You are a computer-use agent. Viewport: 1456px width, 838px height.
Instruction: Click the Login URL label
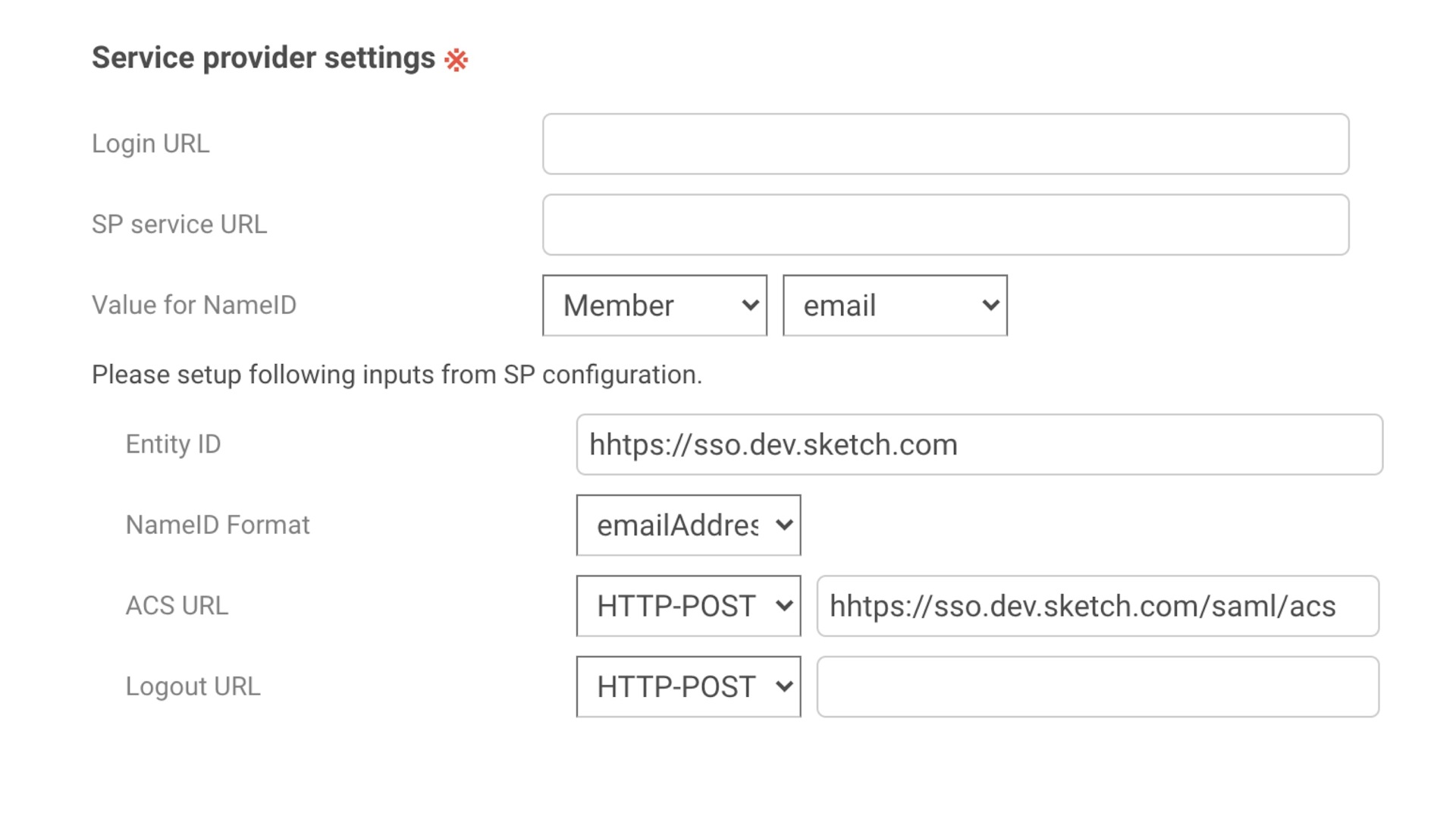pyautogui.click(x=150, y=144)
